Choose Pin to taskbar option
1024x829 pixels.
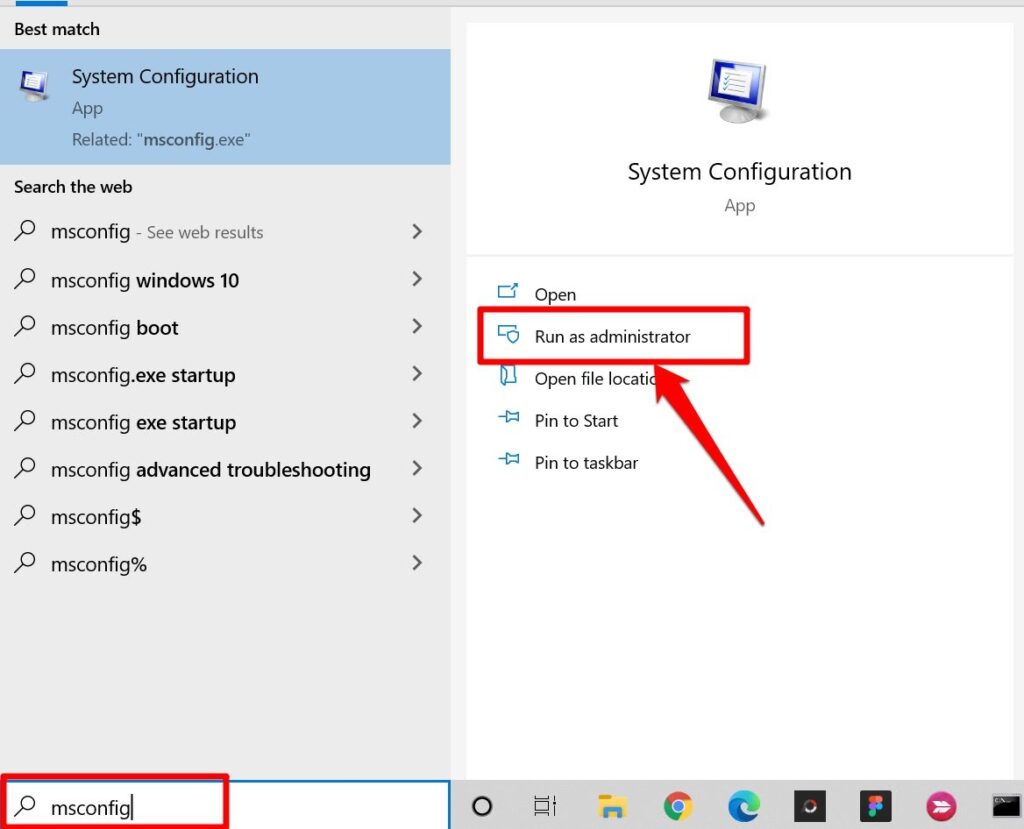[586, 463]
